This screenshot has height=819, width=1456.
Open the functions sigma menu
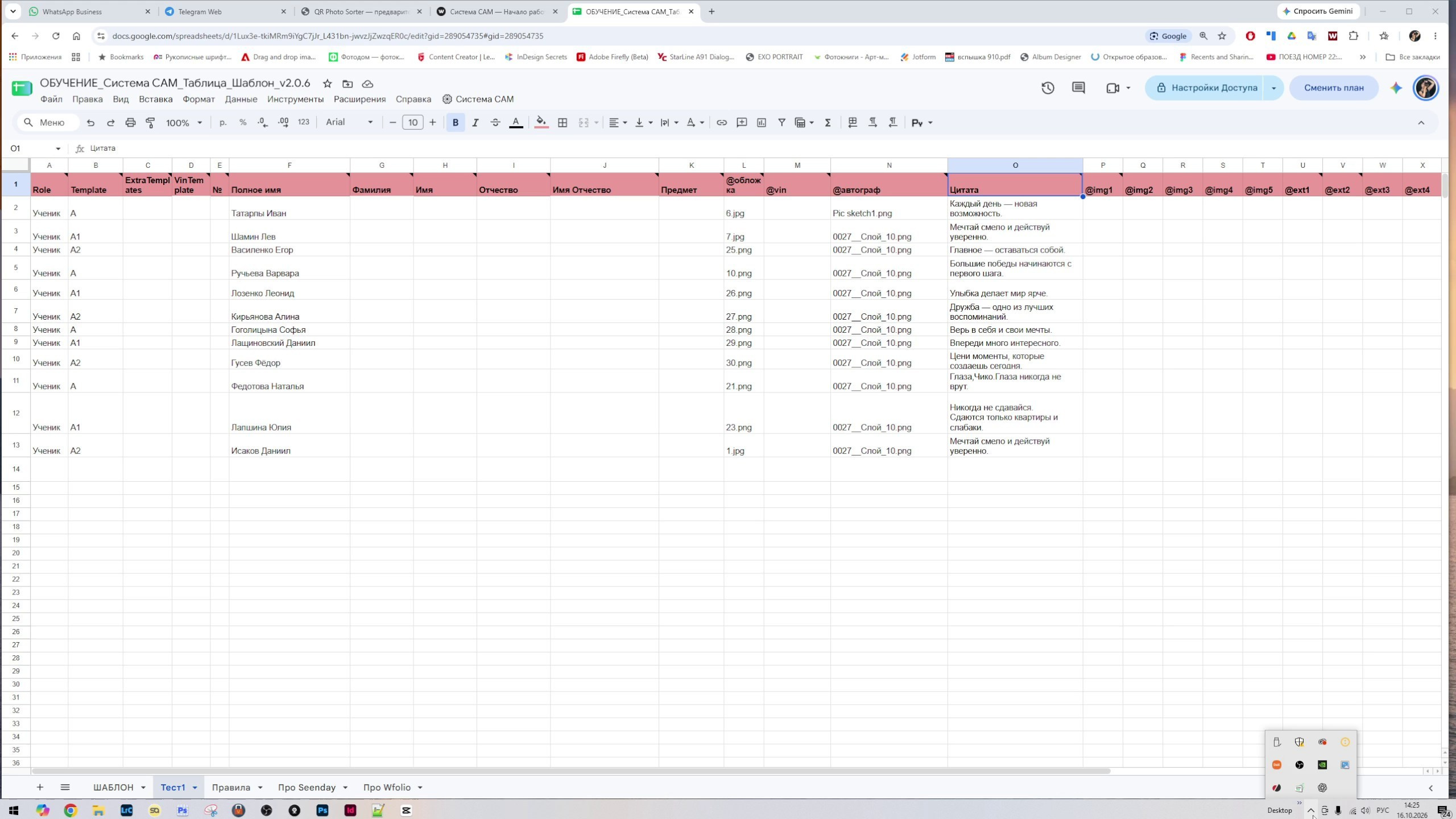coord(828,122)
